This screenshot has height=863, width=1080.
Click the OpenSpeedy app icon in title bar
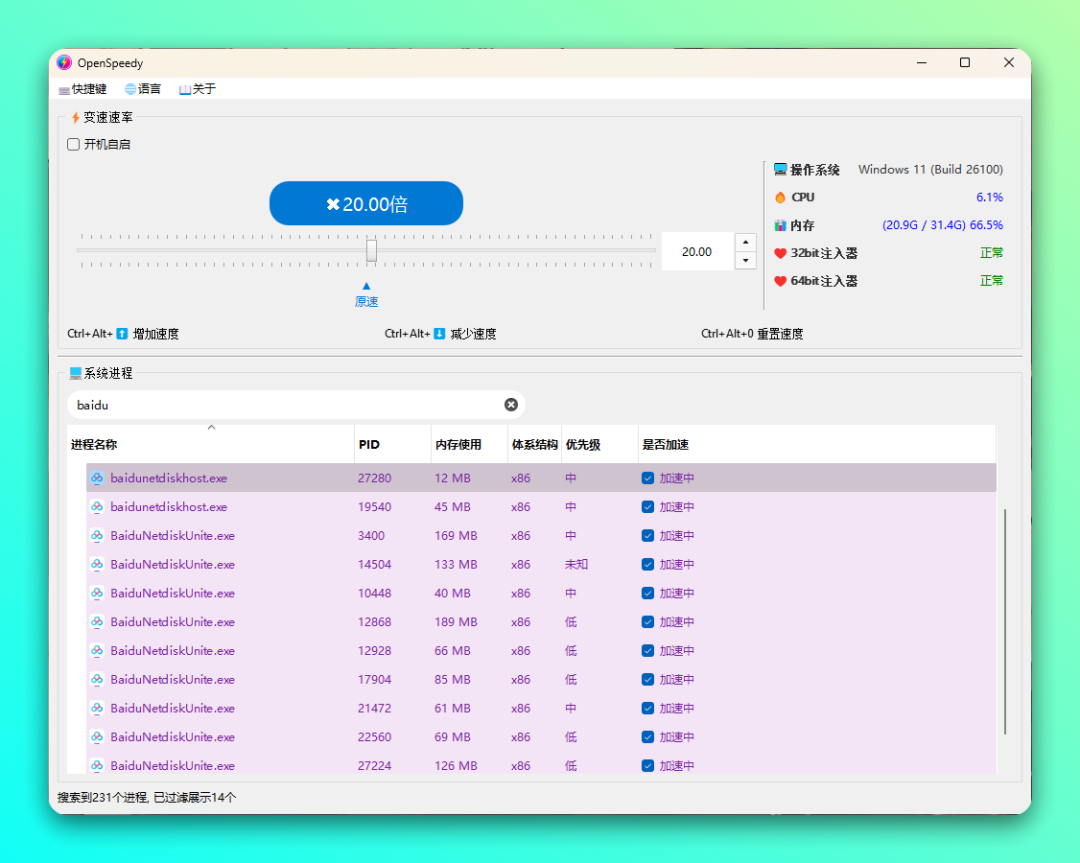64,63
